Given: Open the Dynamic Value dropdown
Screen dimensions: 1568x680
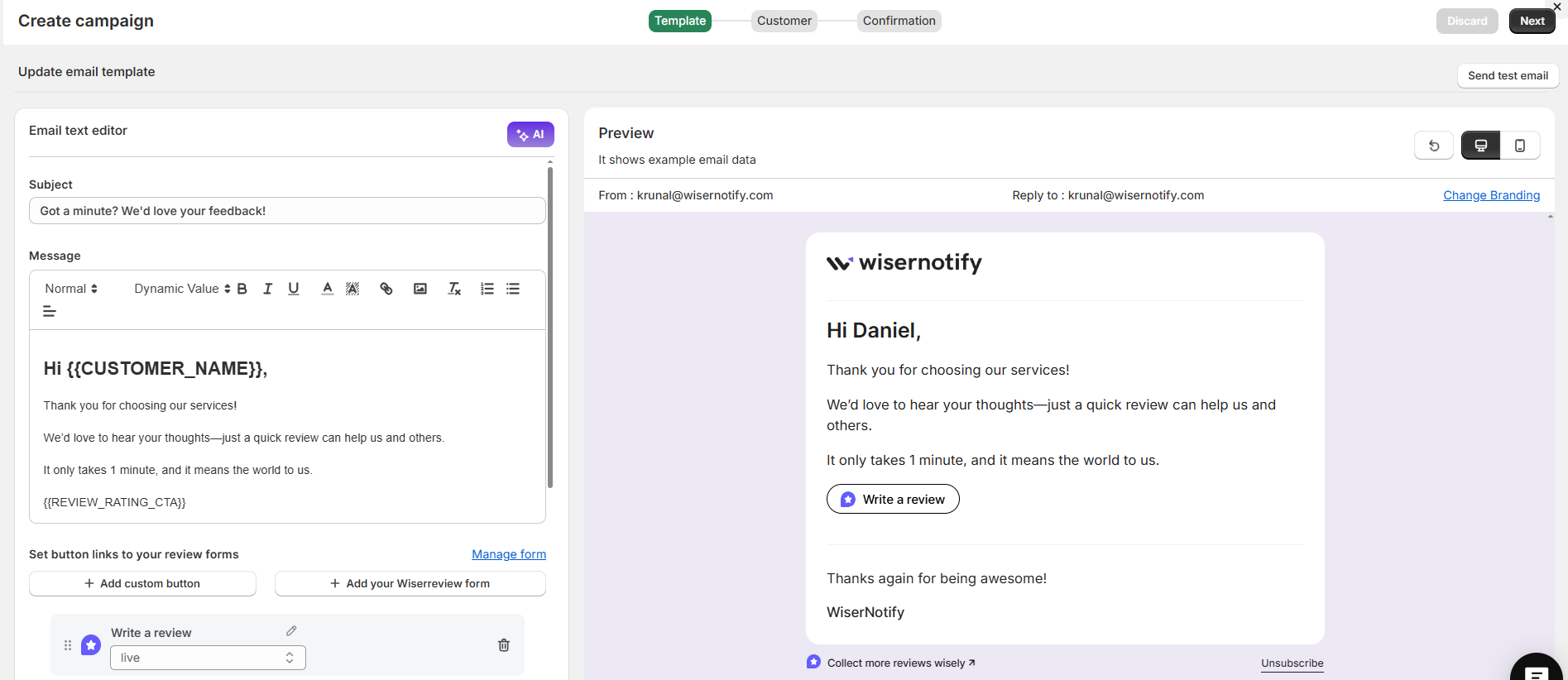Looking at the screenshot, I should [x=182, y=289].
